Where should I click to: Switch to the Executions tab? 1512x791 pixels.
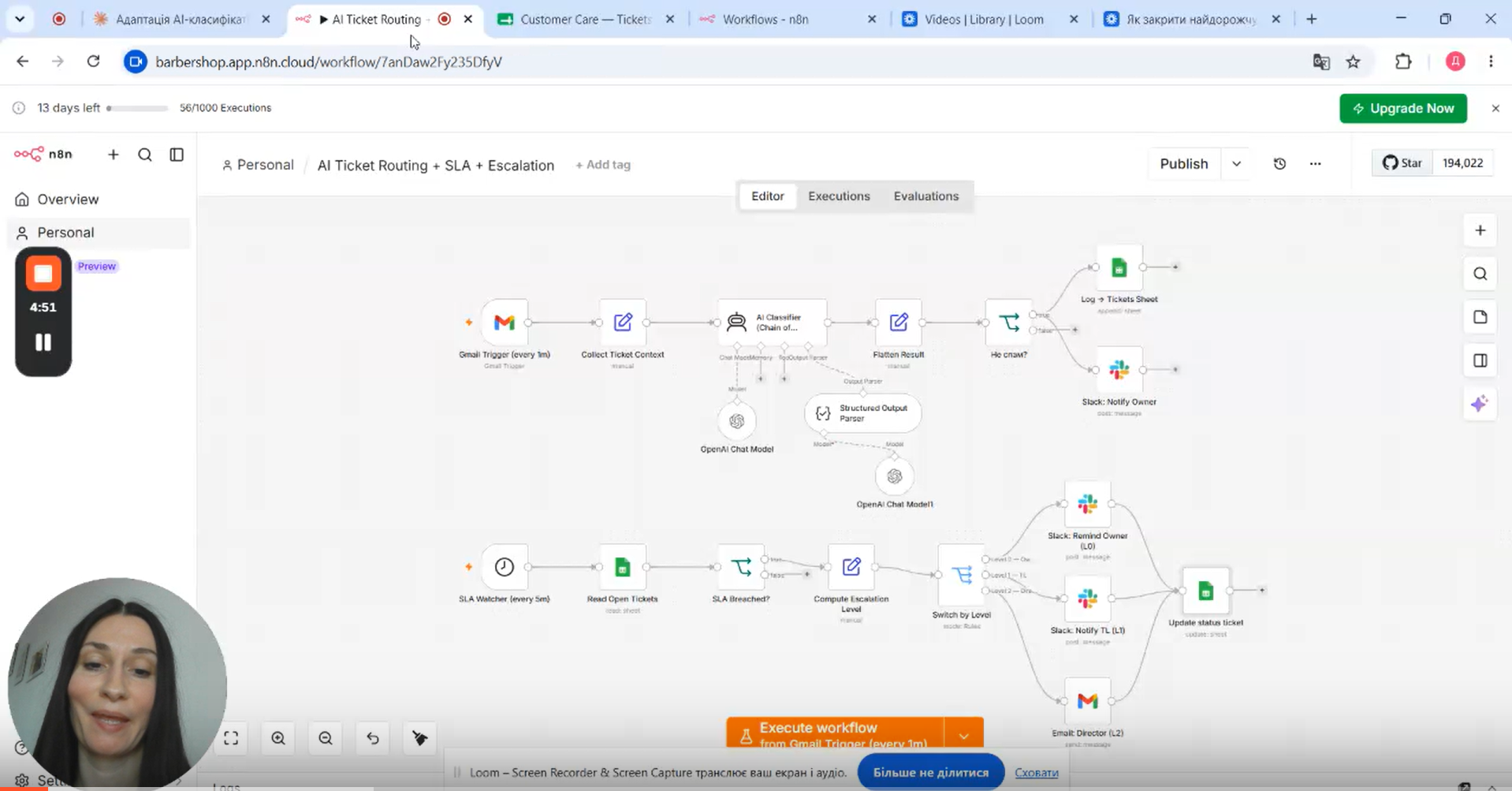pos(839,196)
